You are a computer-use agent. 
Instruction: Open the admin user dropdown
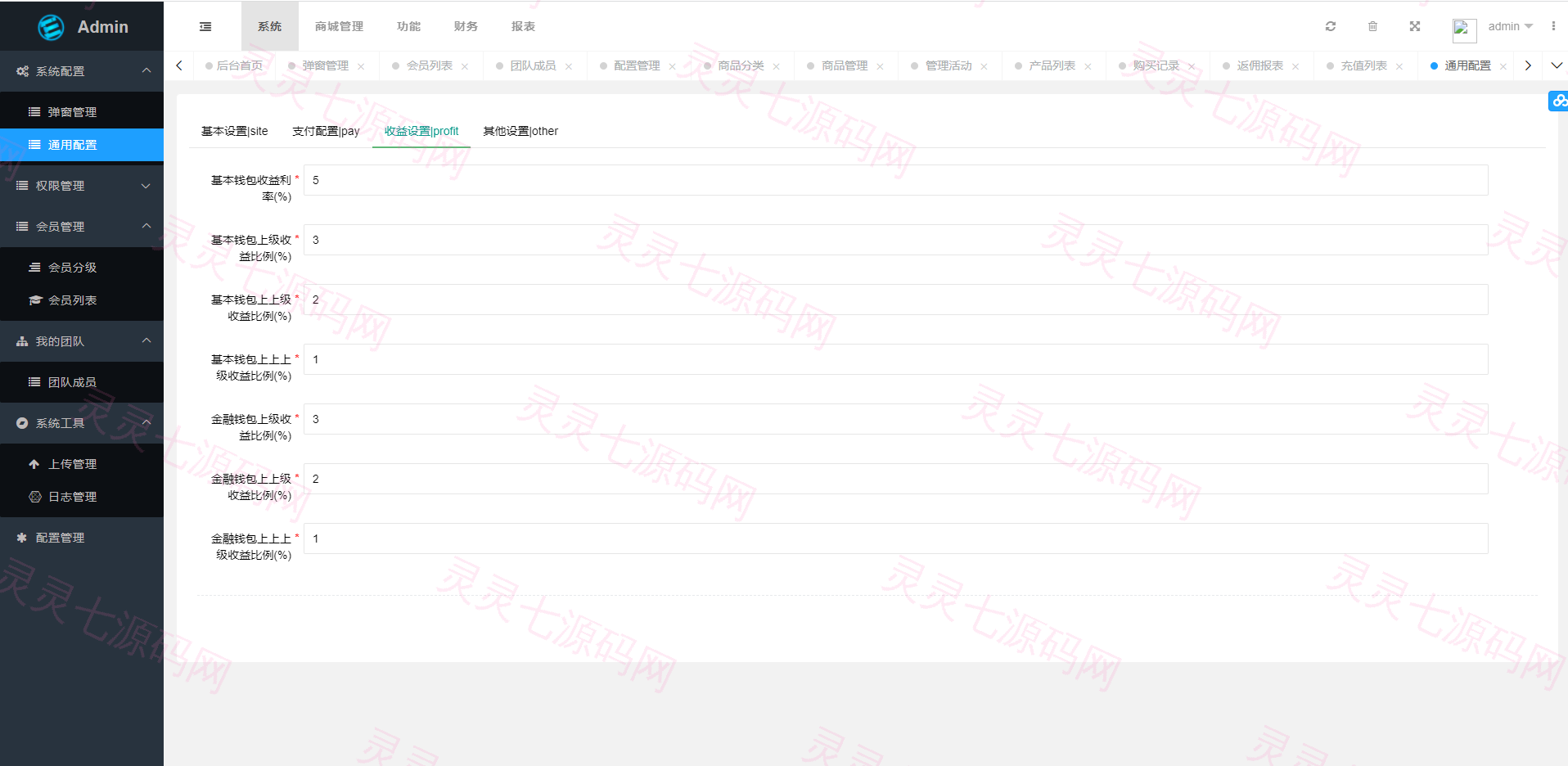(1511, 26)
